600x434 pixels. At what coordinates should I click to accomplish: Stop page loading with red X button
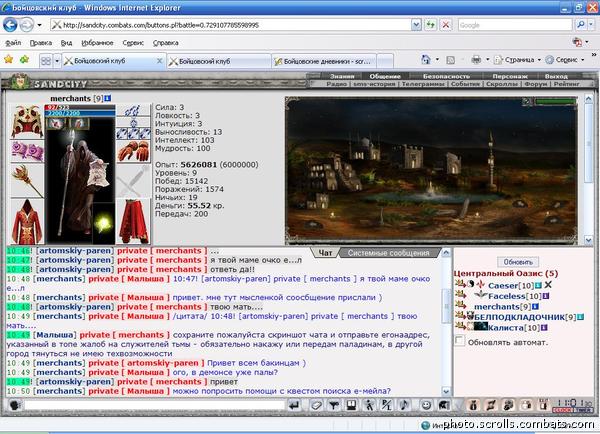pyautogui.click(x=446, y=25)
